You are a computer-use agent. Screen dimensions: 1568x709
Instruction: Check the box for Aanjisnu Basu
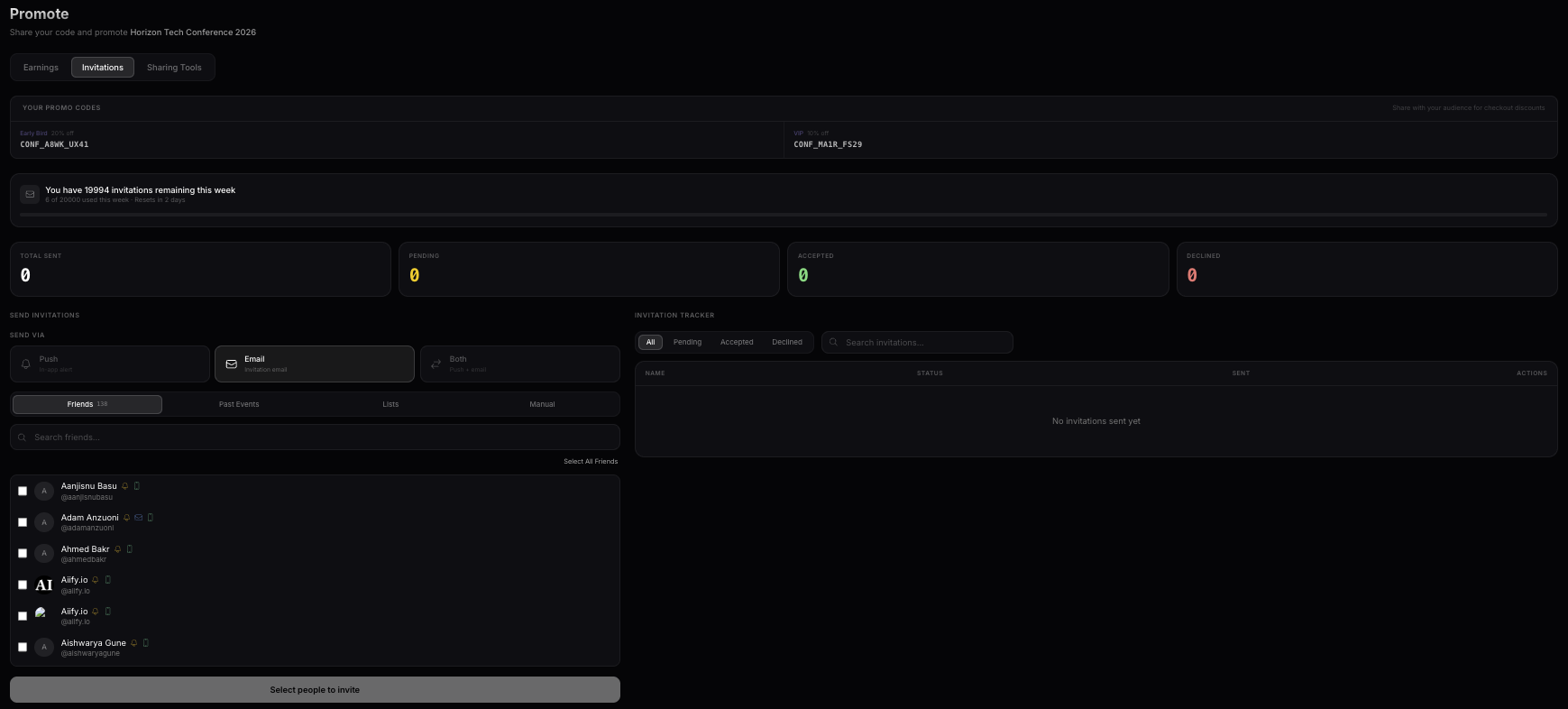(x=23, y=492)
